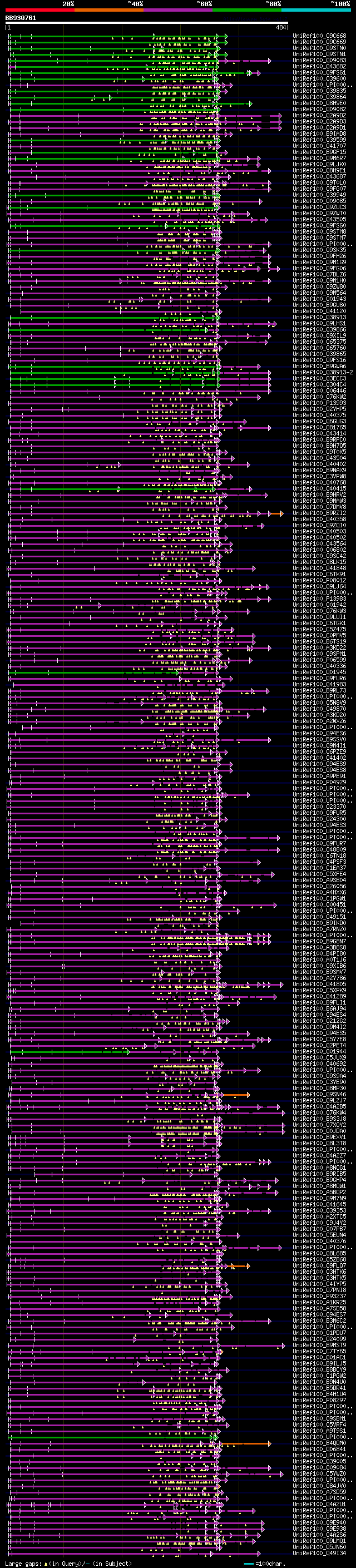Image resolution: width=356 pixels, height=1568 pixels.
Task: Select hit UniRef100_Q9SK35
Action: coord(319,250)
